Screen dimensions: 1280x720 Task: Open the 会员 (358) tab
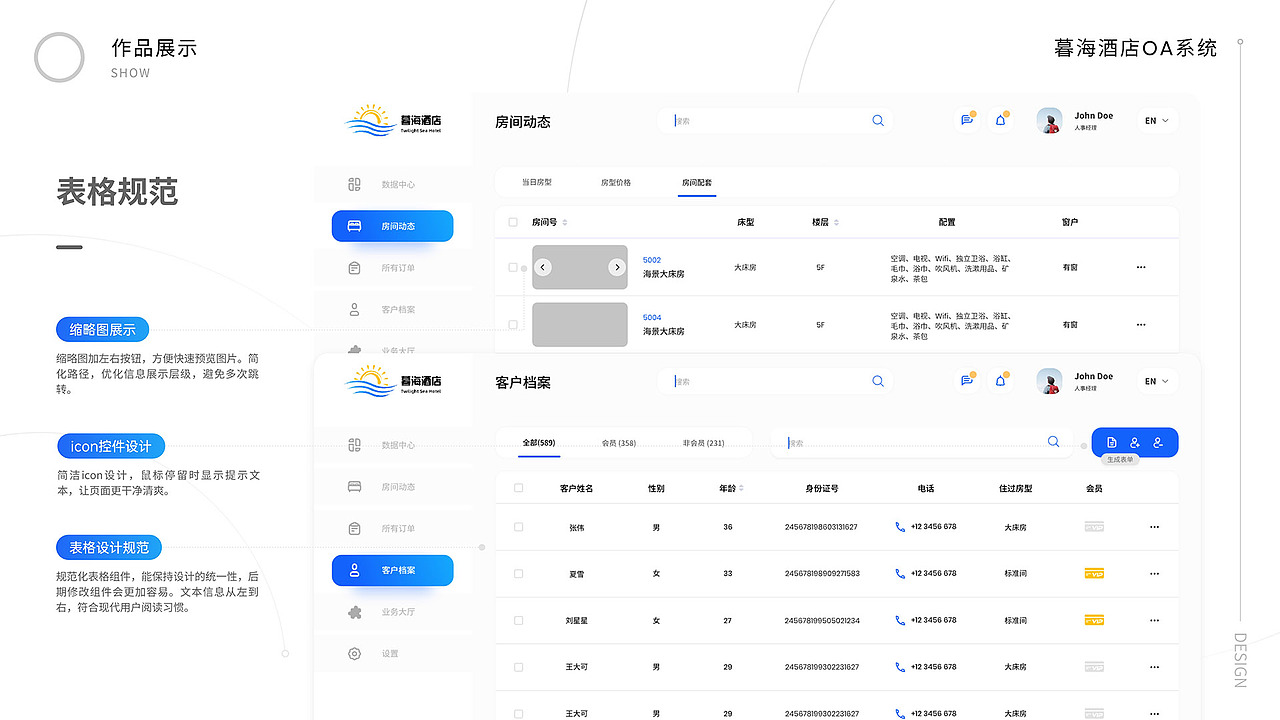tap(620, 443)
